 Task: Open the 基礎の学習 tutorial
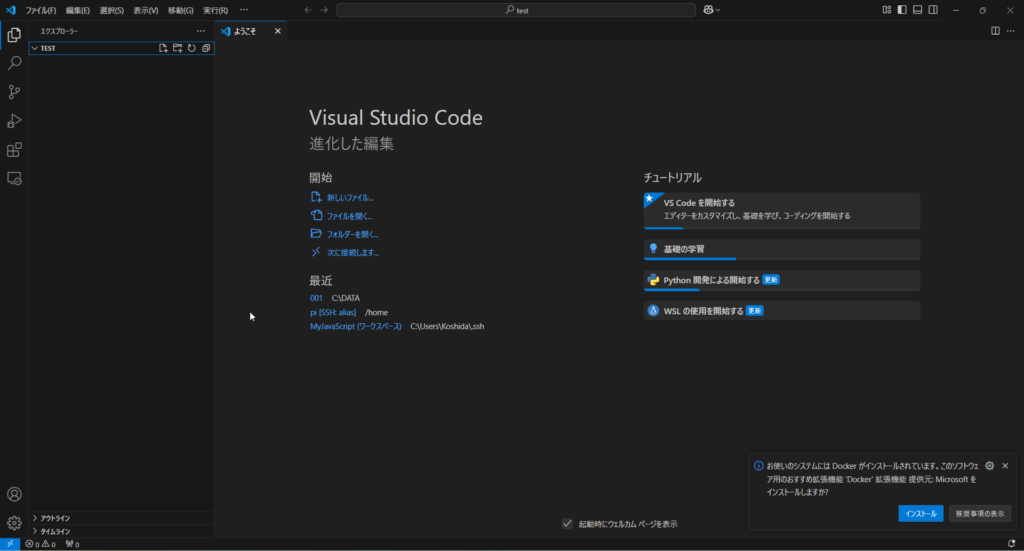[x=782, y=249]
